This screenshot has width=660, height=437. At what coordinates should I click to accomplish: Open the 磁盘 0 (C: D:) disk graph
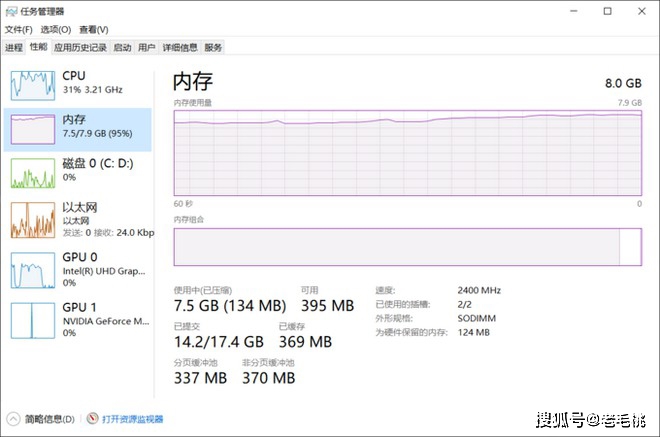(x=33, y=173)
